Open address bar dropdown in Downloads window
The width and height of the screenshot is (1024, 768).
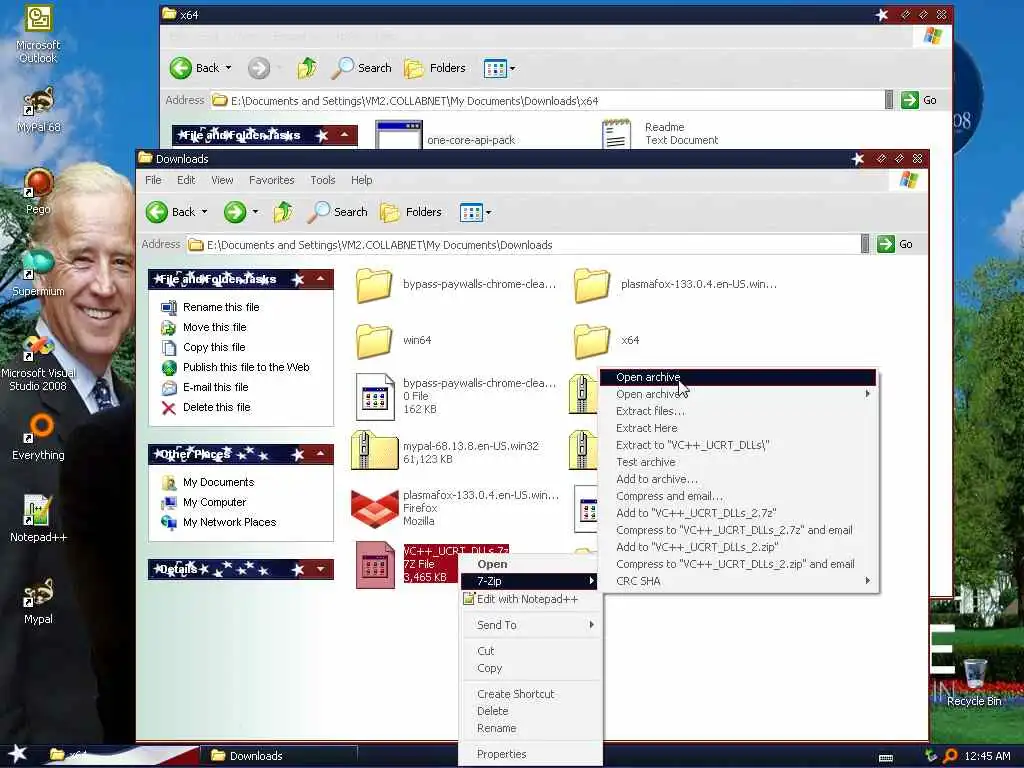865,244
